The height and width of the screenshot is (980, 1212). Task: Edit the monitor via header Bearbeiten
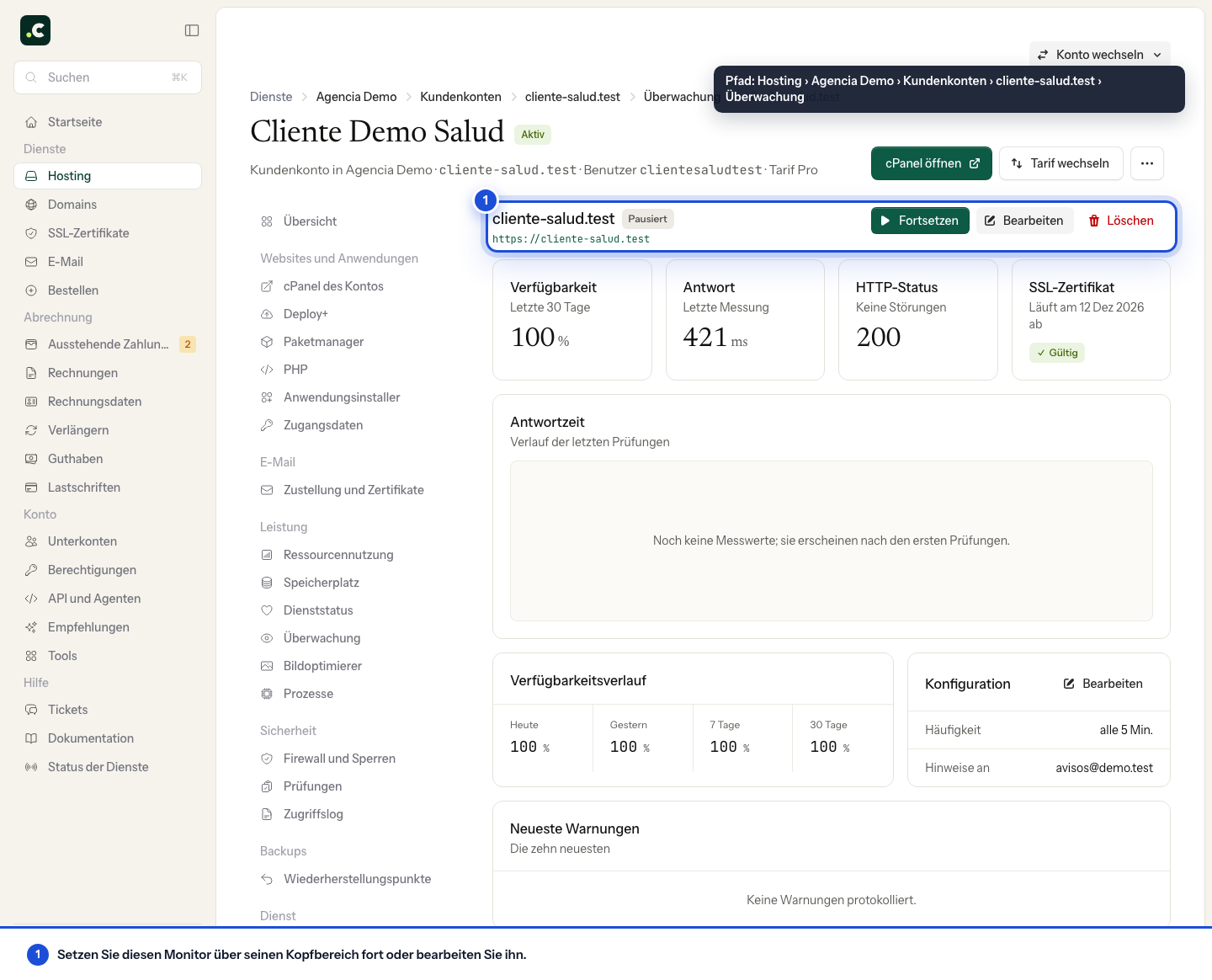click(x=1024, y=221)
